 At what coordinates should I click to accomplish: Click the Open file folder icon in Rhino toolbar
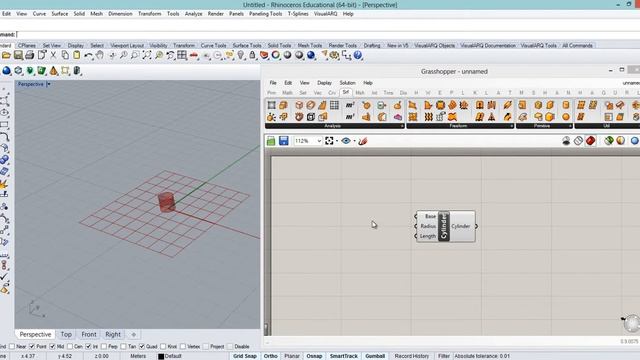pos(6,55)
